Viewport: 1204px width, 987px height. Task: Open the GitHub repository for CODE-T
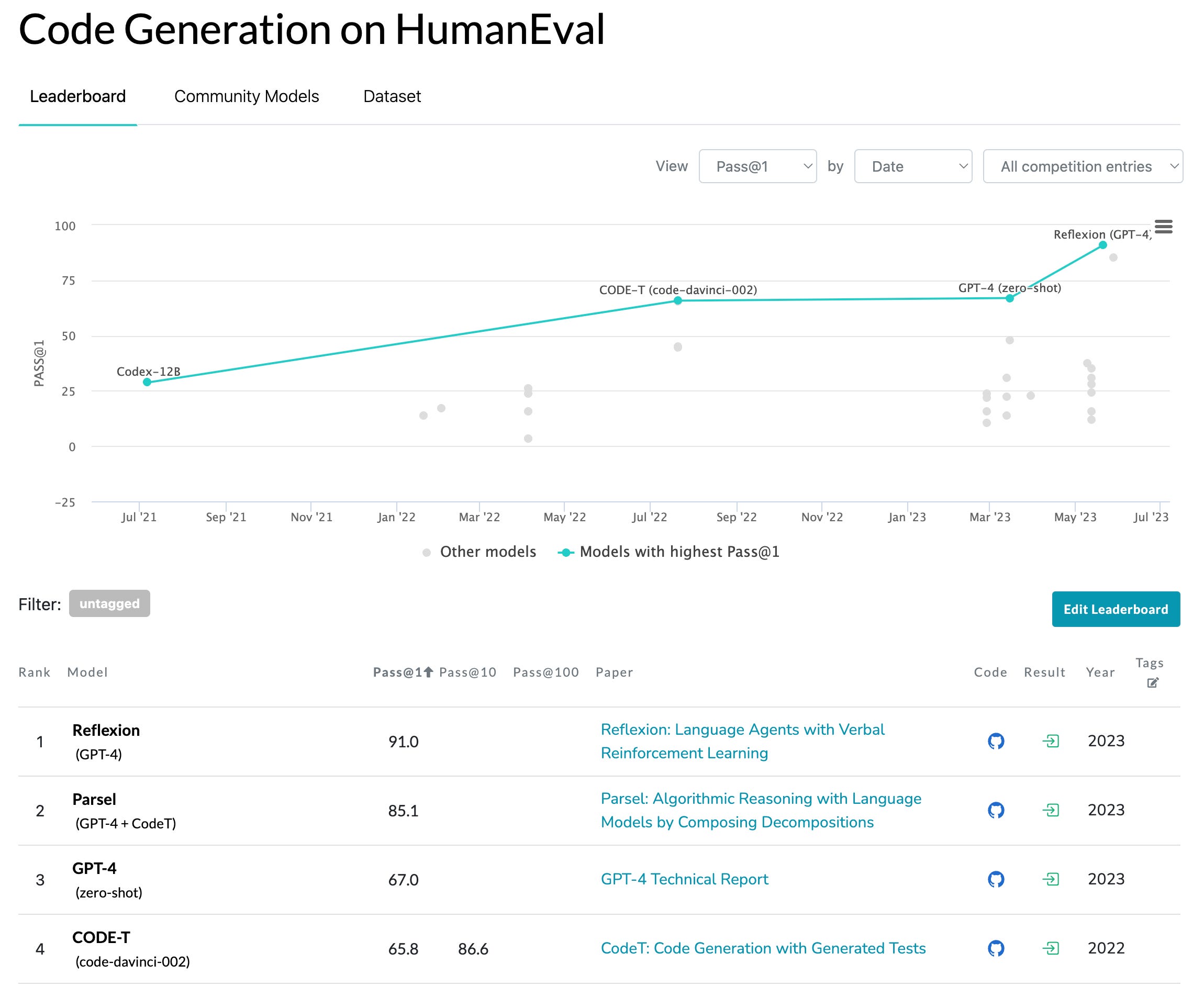point(996,948)
